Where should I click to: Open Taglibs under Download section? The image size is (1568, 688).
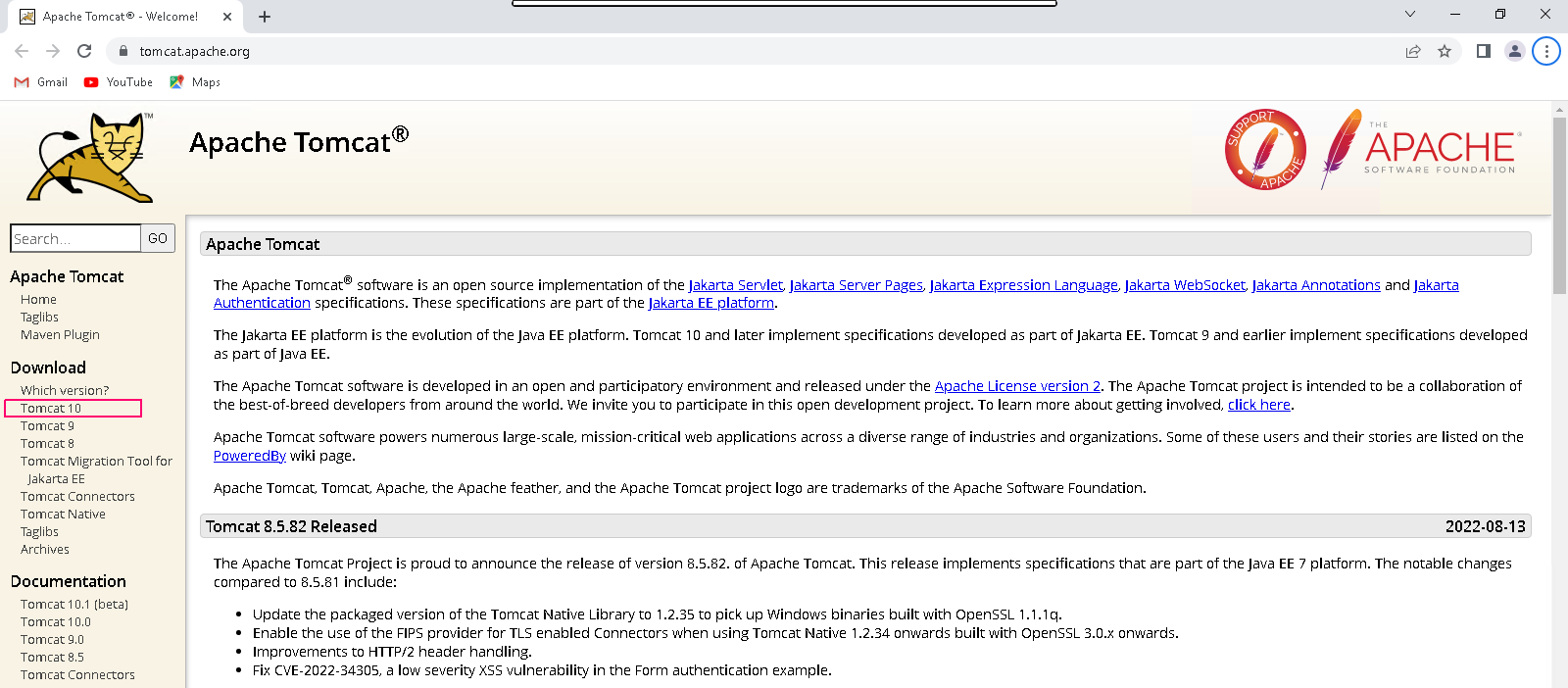(39, 532)
